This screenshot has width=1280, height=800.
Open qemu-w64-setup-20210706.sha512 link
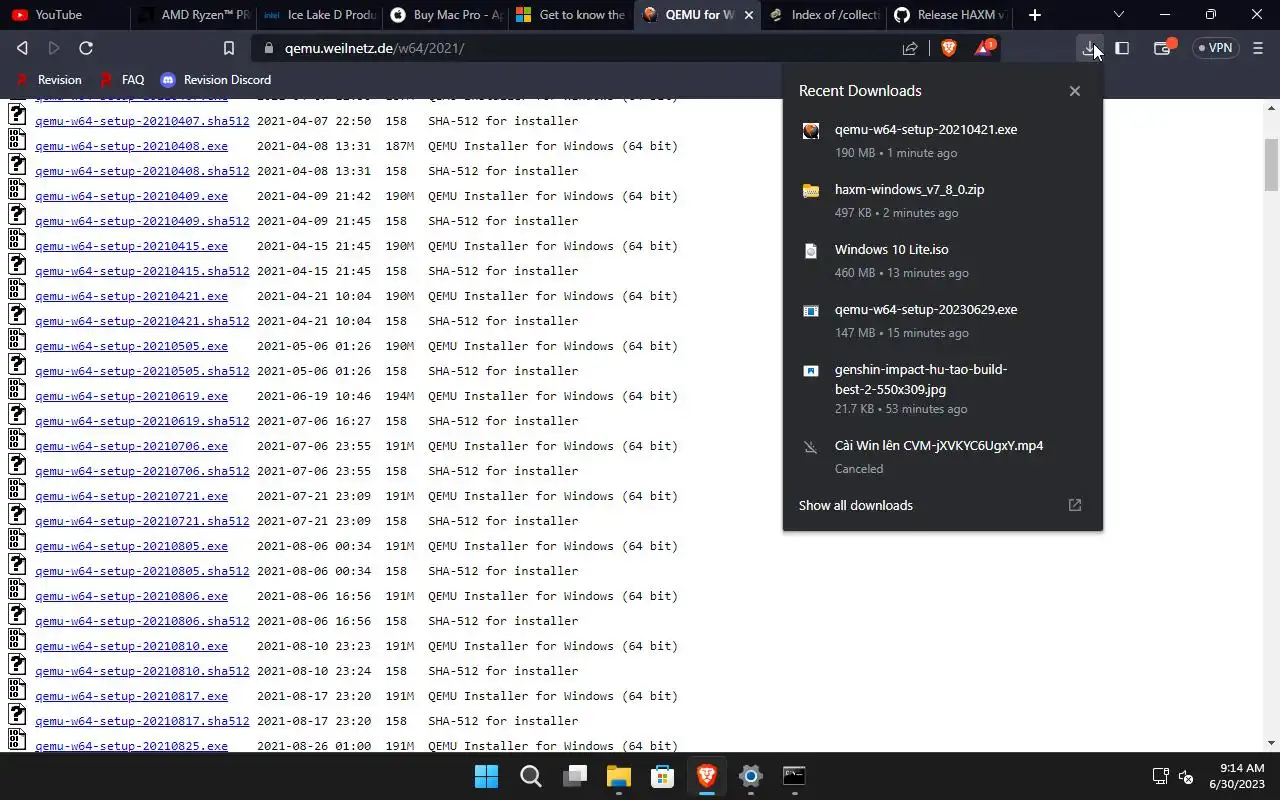[142, 471]
